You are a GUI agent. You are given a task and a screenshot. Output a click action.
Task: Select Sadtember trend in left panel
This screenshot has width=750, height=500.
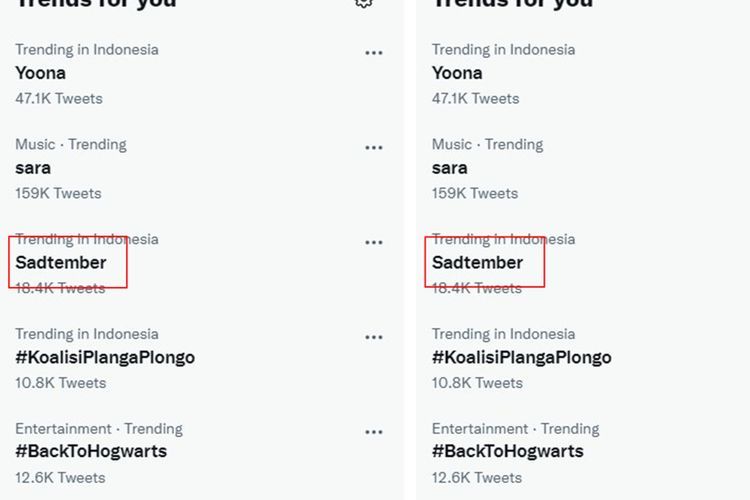61,263
